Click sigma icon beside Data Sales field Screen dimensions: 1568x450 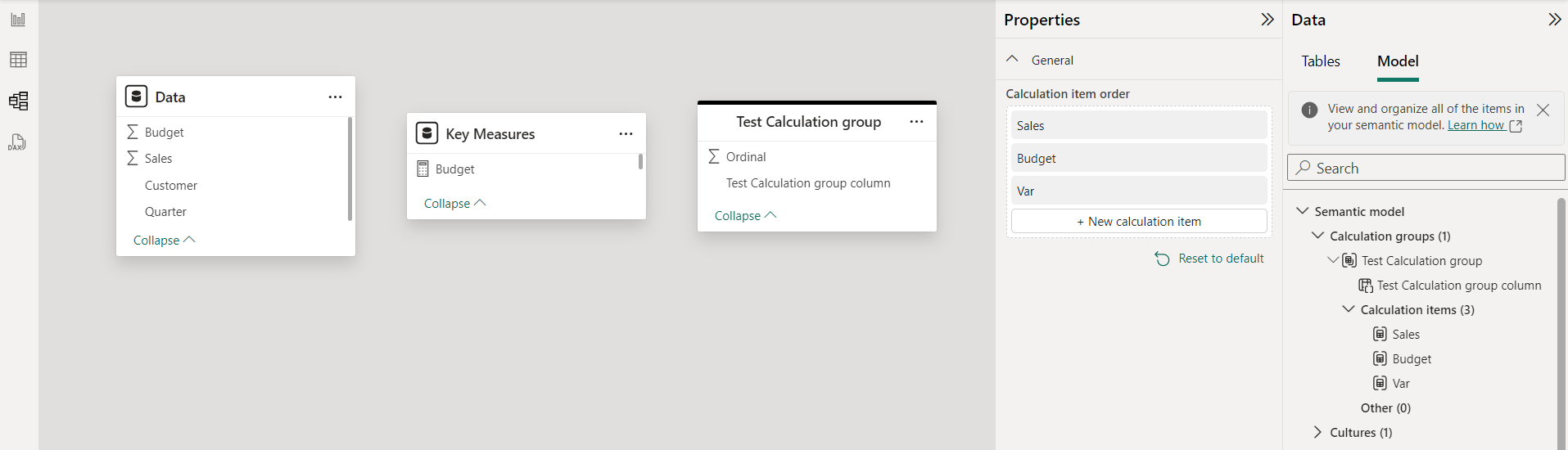[133, 158]
